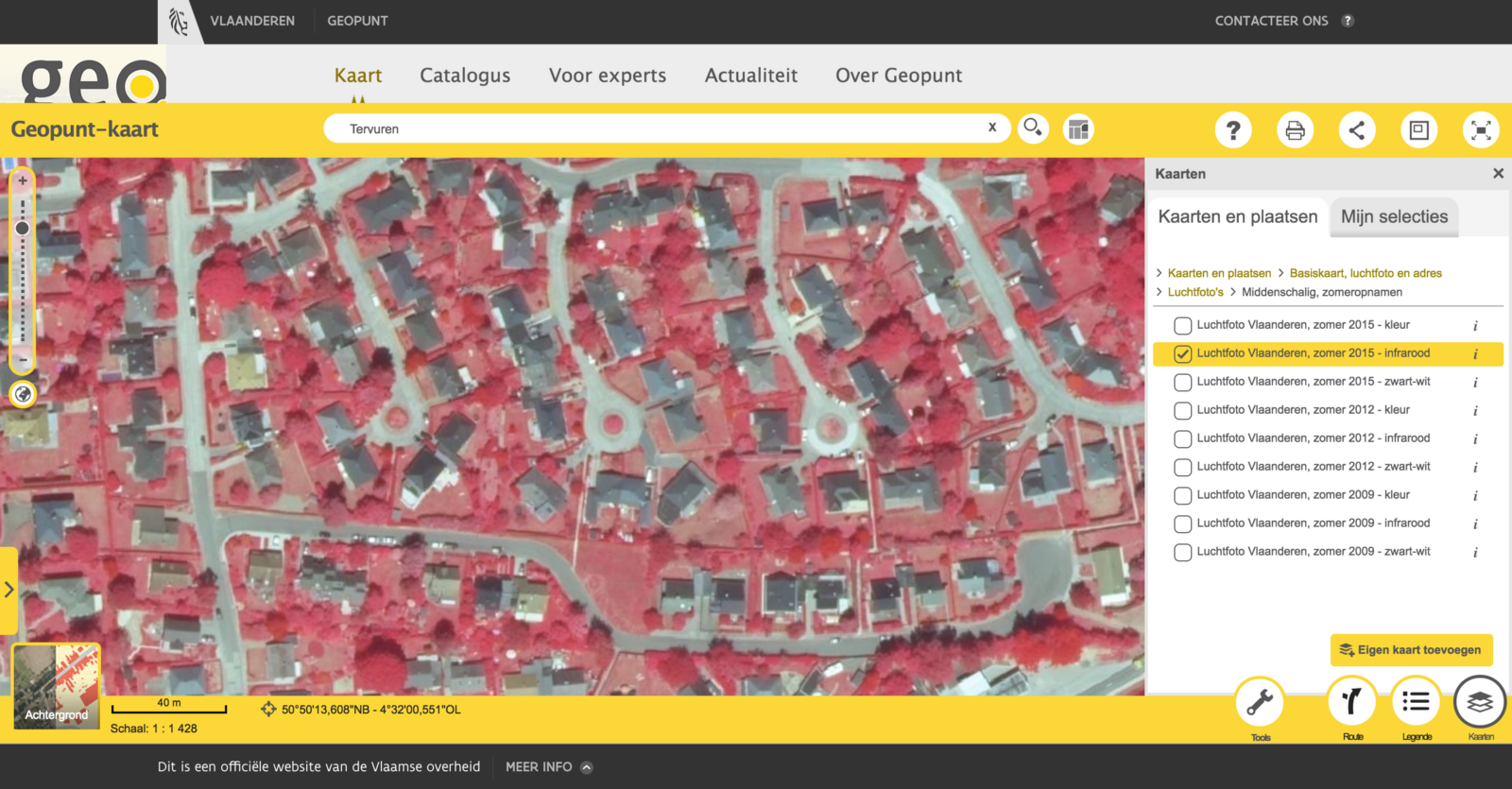Go to Basiskaart, luchtfoto en adres breadcrumb
The image size is (1512, 789).
tap(1366, 273)
